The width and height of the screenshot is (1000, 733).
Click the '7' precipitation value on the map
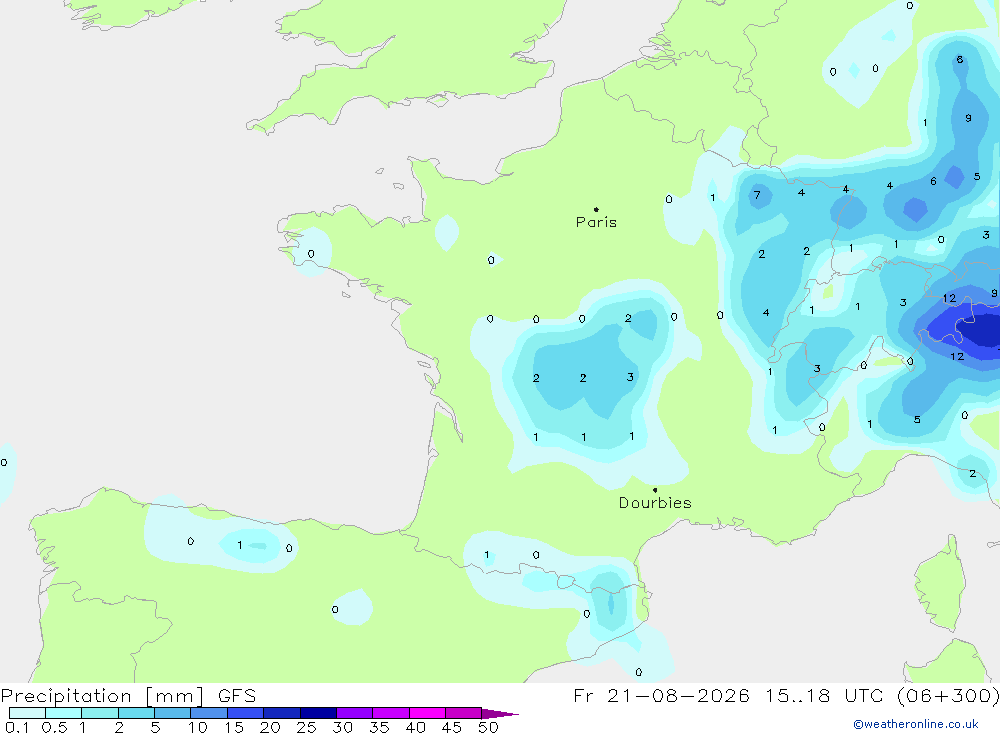[x=757, y=195]
